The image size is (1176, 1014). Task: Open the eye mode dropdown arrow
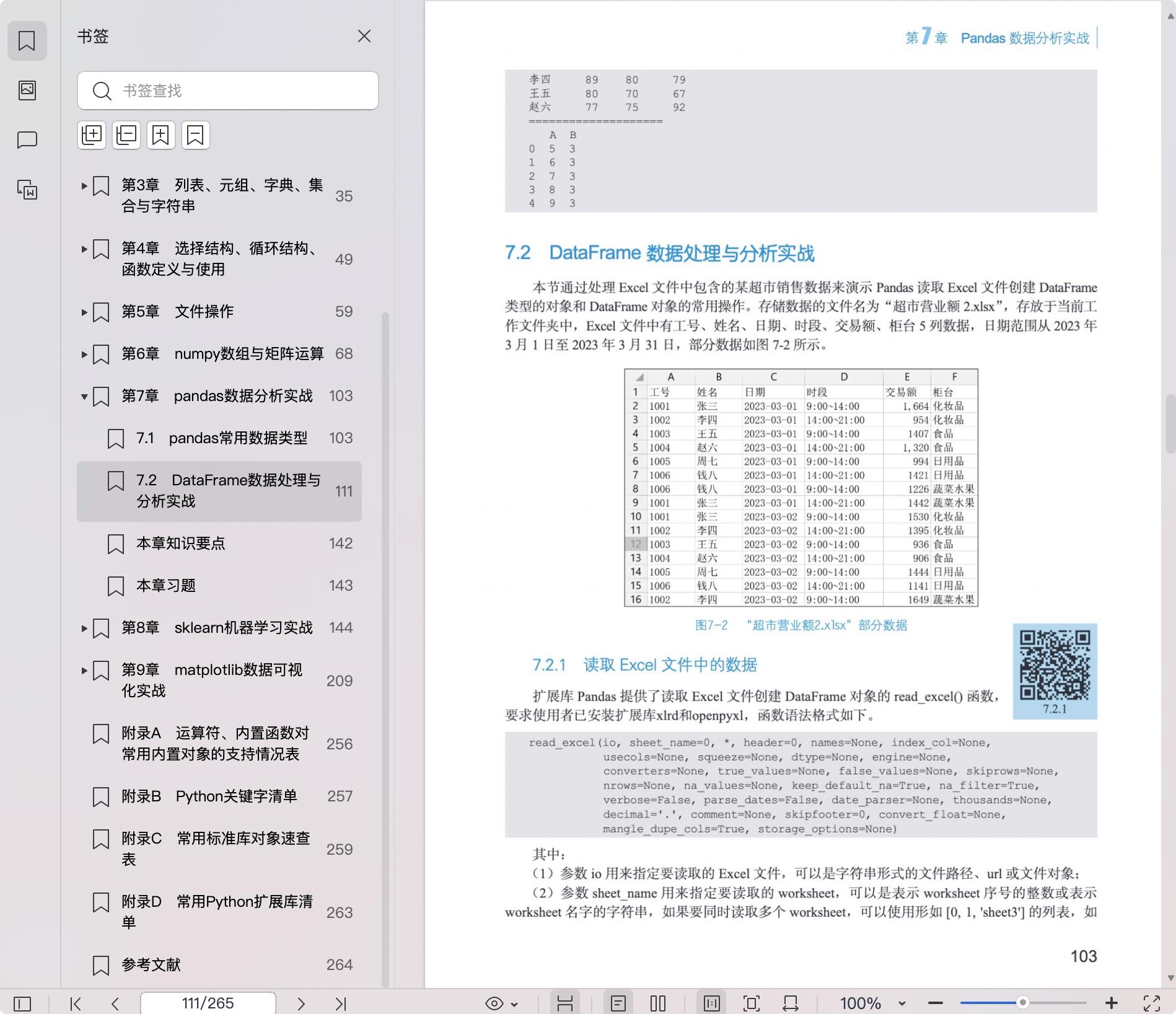[514, 1005]
